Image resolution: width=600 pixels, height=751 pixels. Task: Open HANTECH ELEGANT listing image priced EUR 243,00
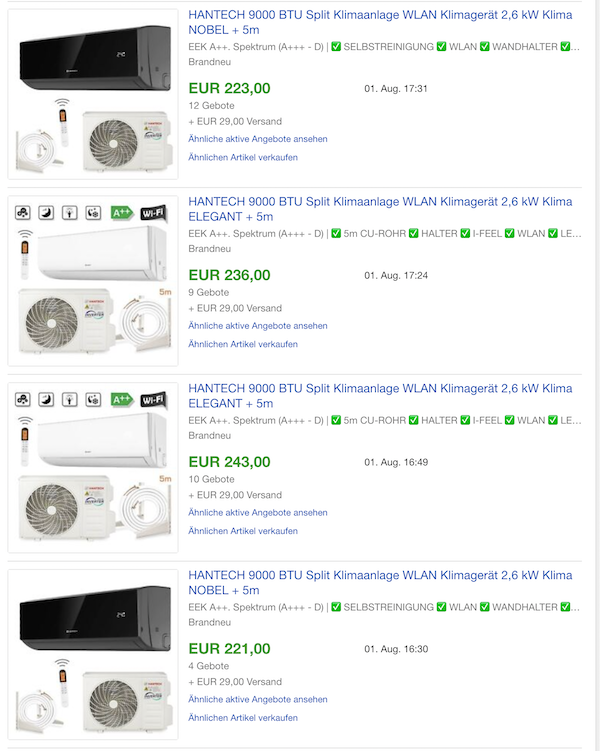coord(93,467)
